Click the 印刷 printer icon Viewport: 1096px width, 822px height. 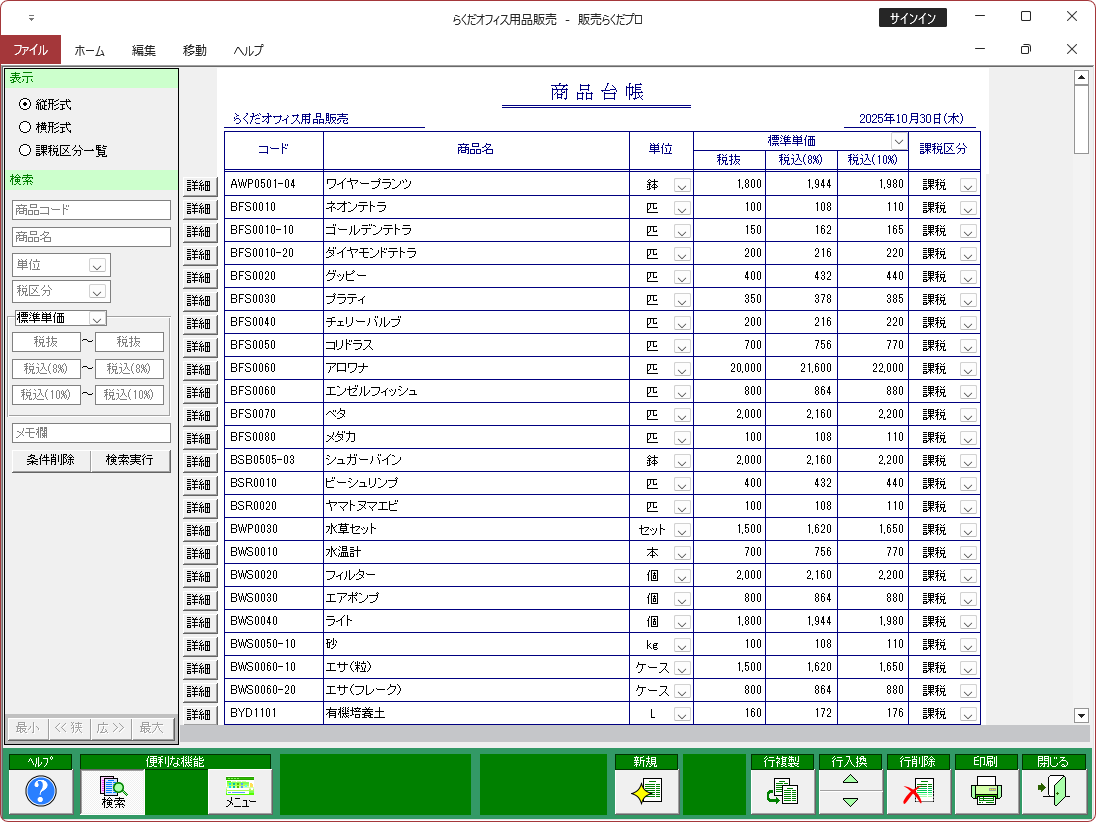(x=986, y=791)
